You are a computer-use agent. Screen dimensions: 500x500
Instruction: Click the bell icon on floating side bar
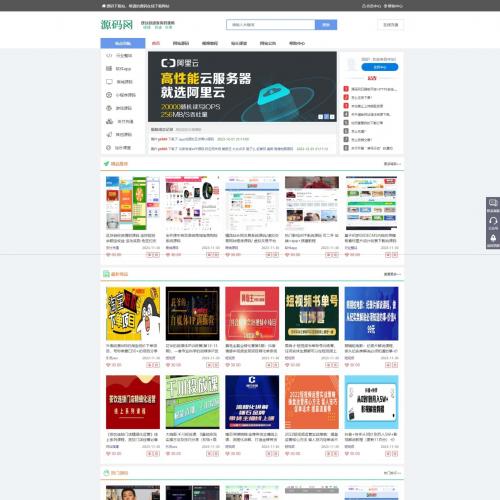[493, 238]
